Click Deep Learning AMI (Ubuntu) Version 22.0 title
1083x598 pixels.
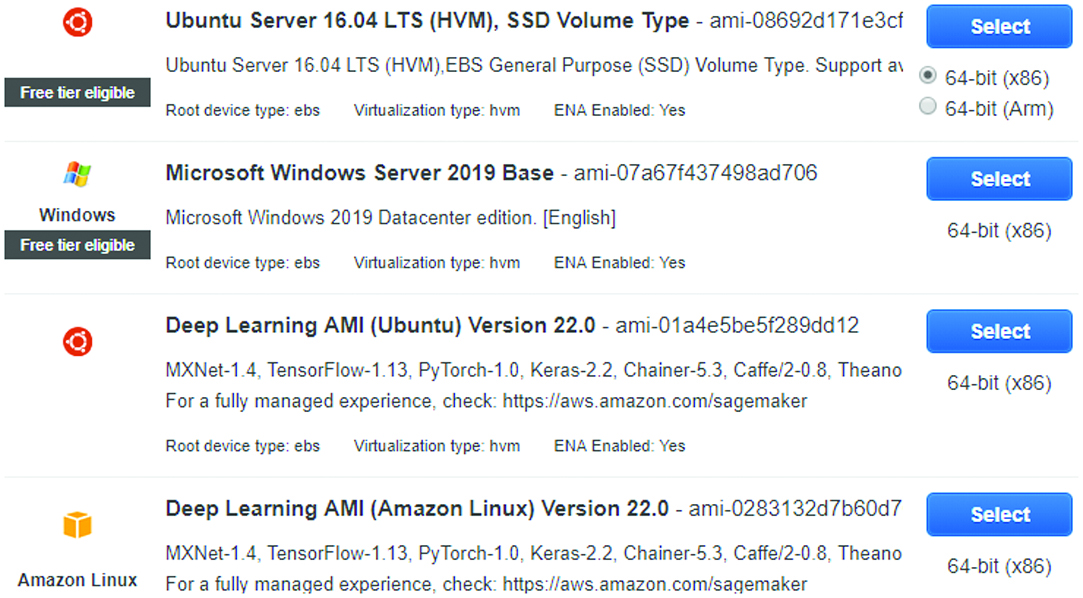click(x=380, y=326)
